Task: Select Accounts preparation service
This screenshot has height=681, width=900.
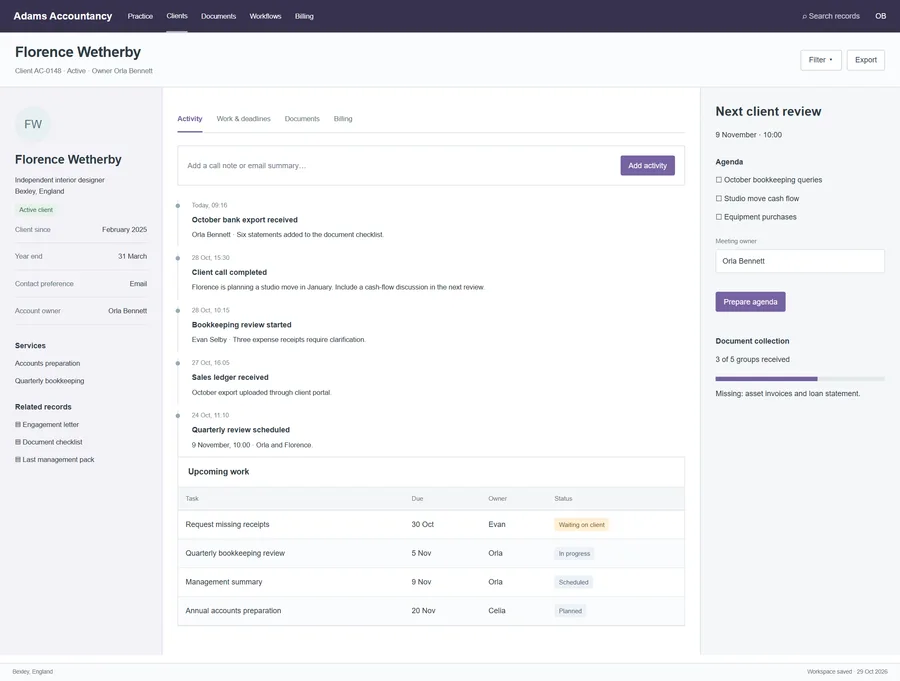Action: coord(48,363)
